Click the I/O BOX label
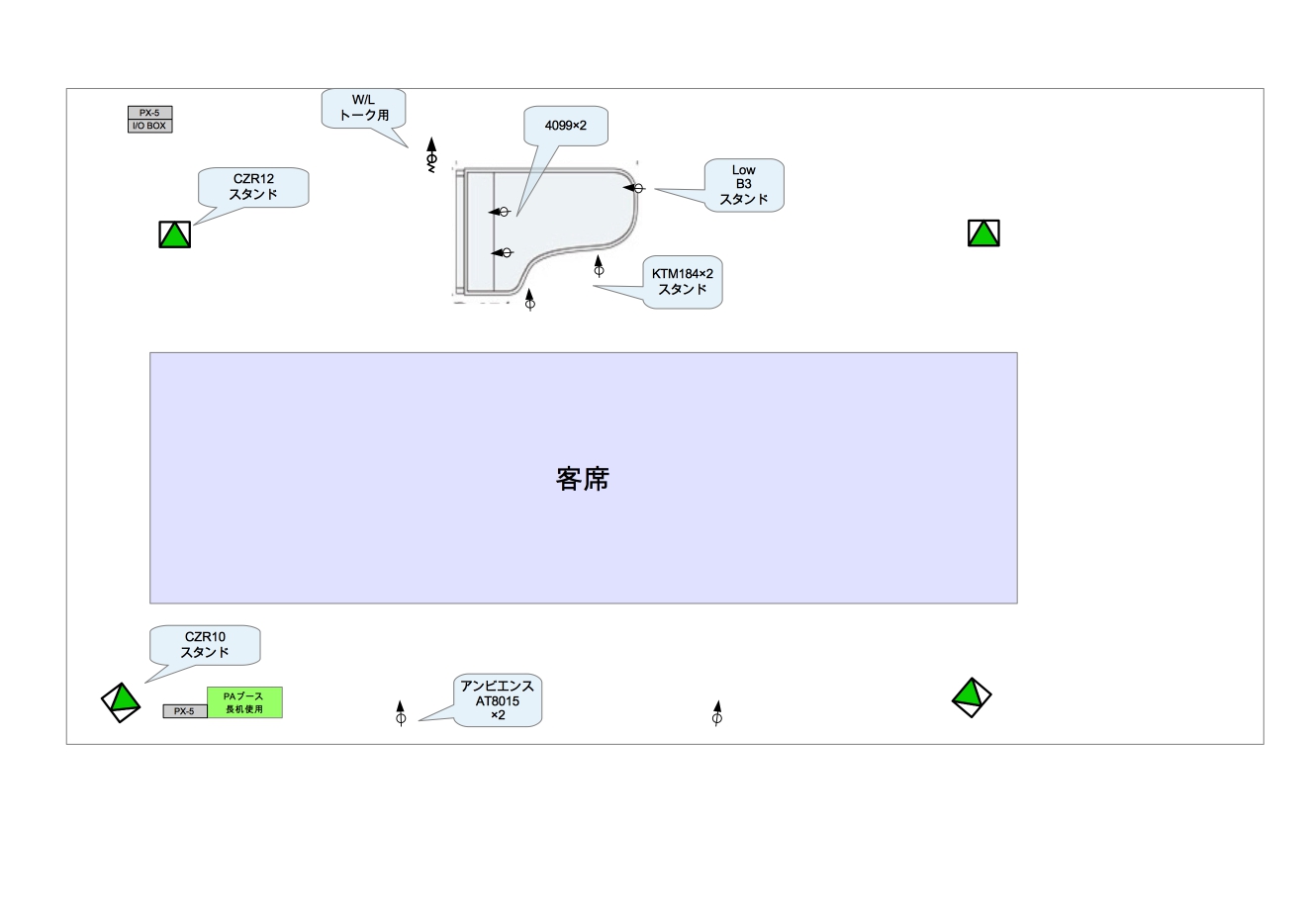 coord(149,126)
